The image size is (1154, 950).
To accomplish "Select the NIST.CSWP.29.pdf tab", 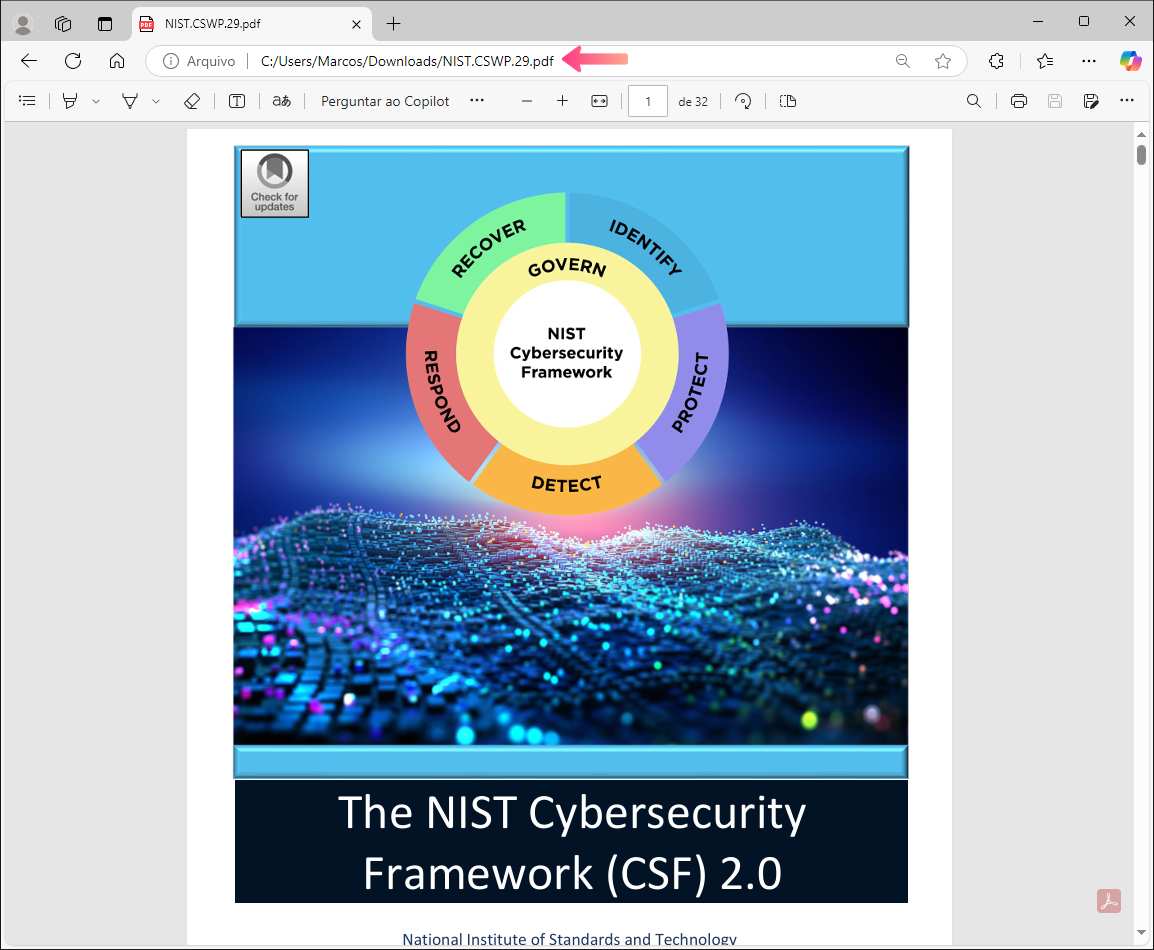I will (252, 24).
